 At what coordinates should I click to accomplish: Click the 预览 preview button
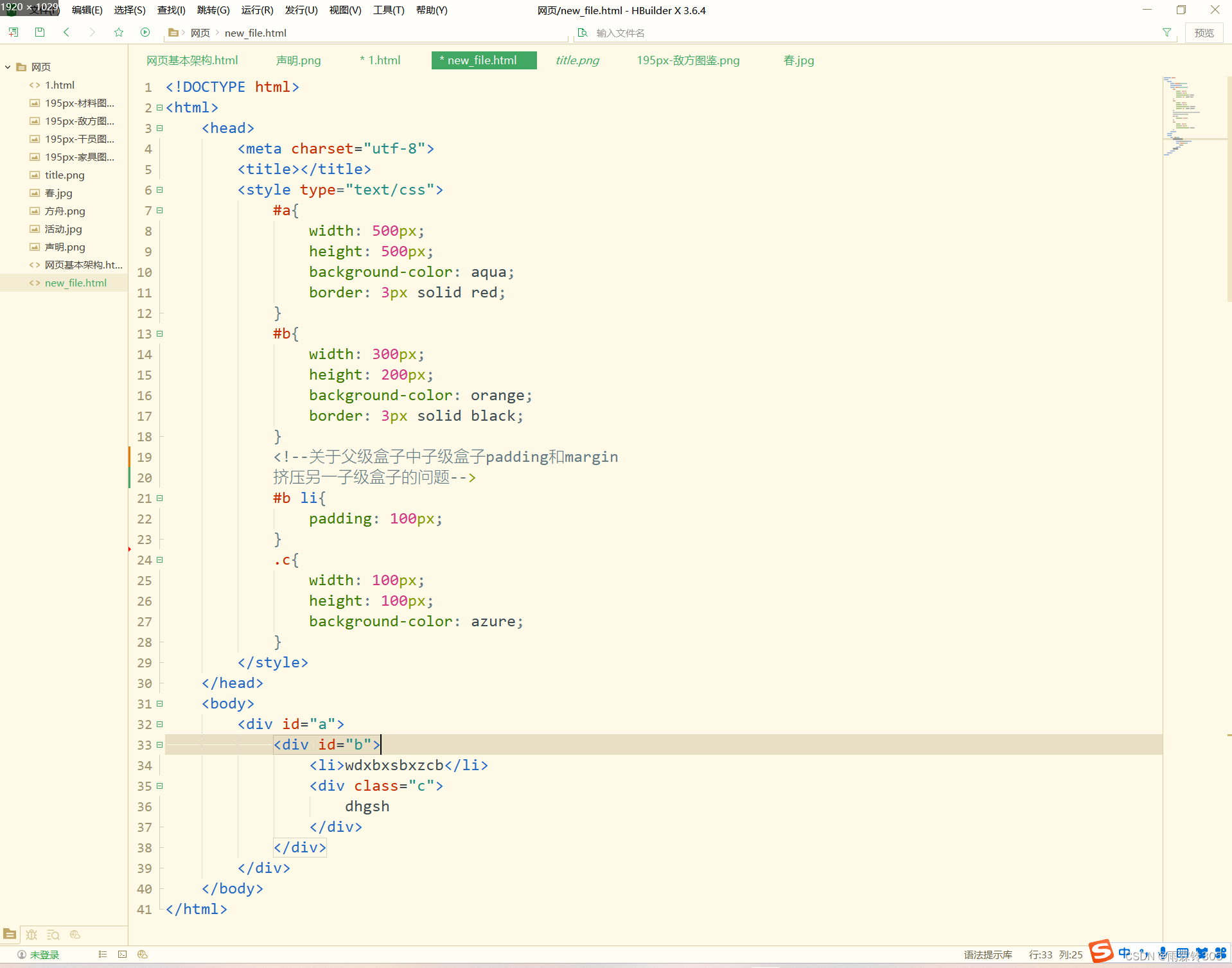(1204, 33)
